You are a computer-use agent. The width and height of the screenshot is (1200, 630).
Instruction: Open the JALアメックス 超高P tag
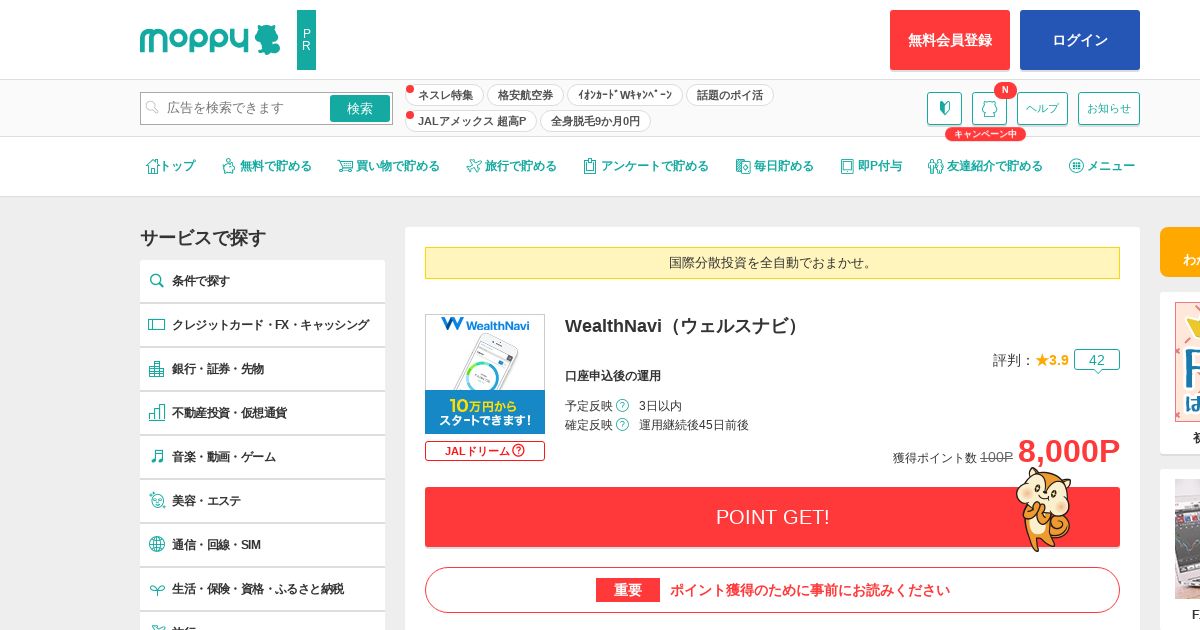tap(471, 121)
